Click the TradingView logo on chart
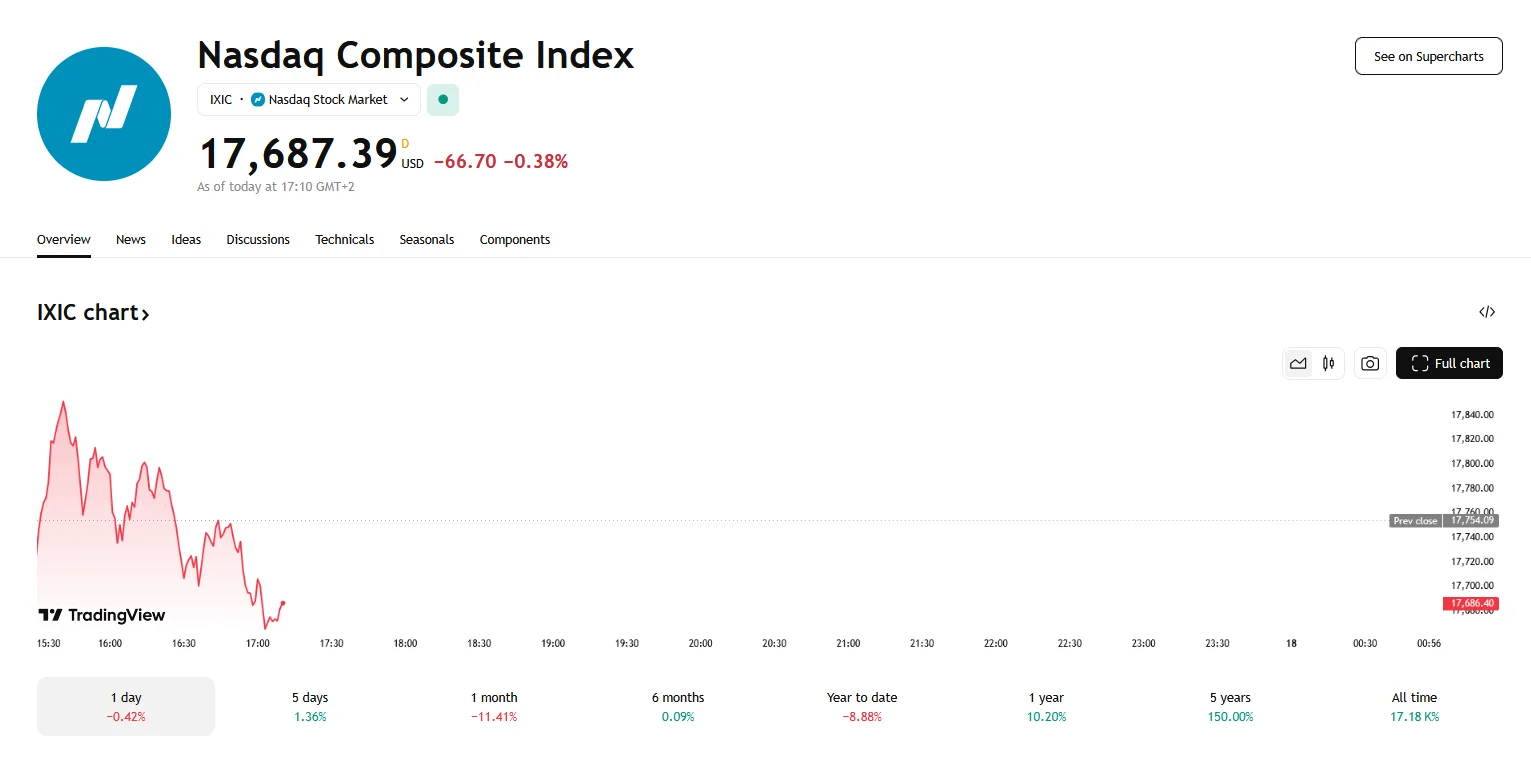This screenshot has width=1531, height=760. point(102,615)
